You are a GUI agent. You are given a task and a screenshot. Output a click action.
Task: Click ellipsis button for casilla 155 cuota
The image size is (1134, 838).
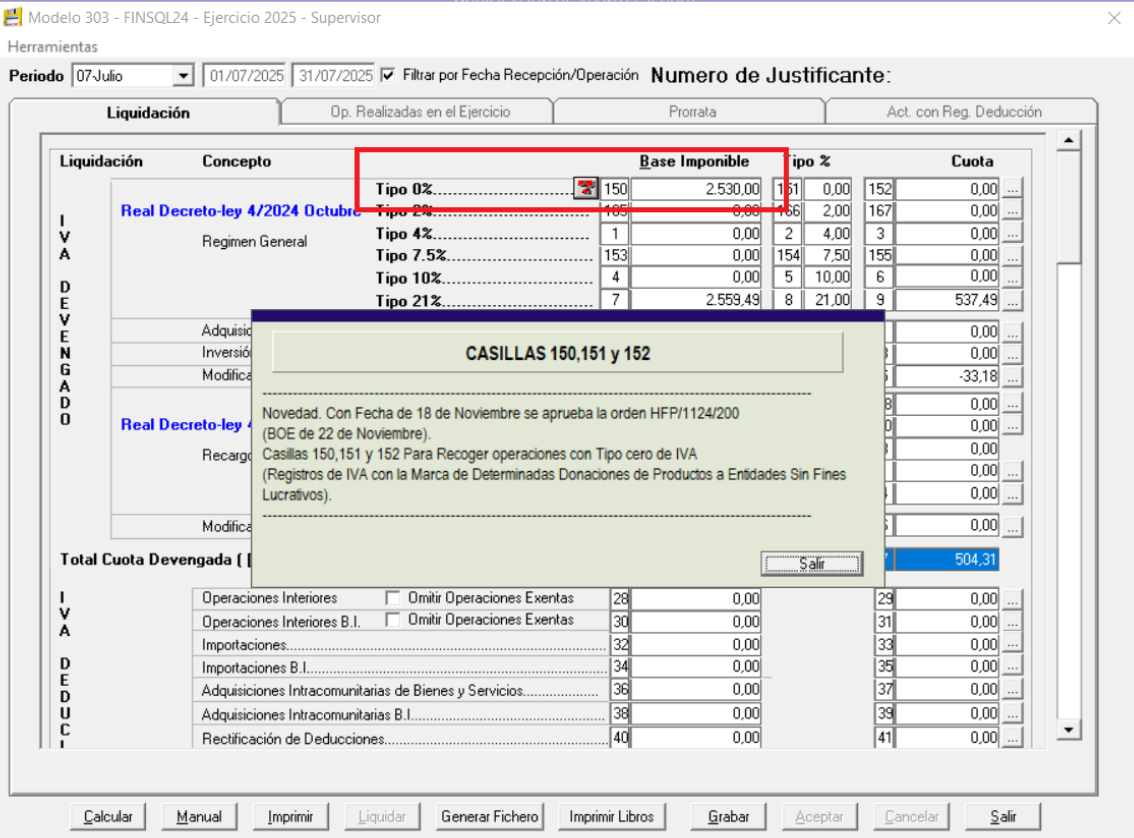1013,256
